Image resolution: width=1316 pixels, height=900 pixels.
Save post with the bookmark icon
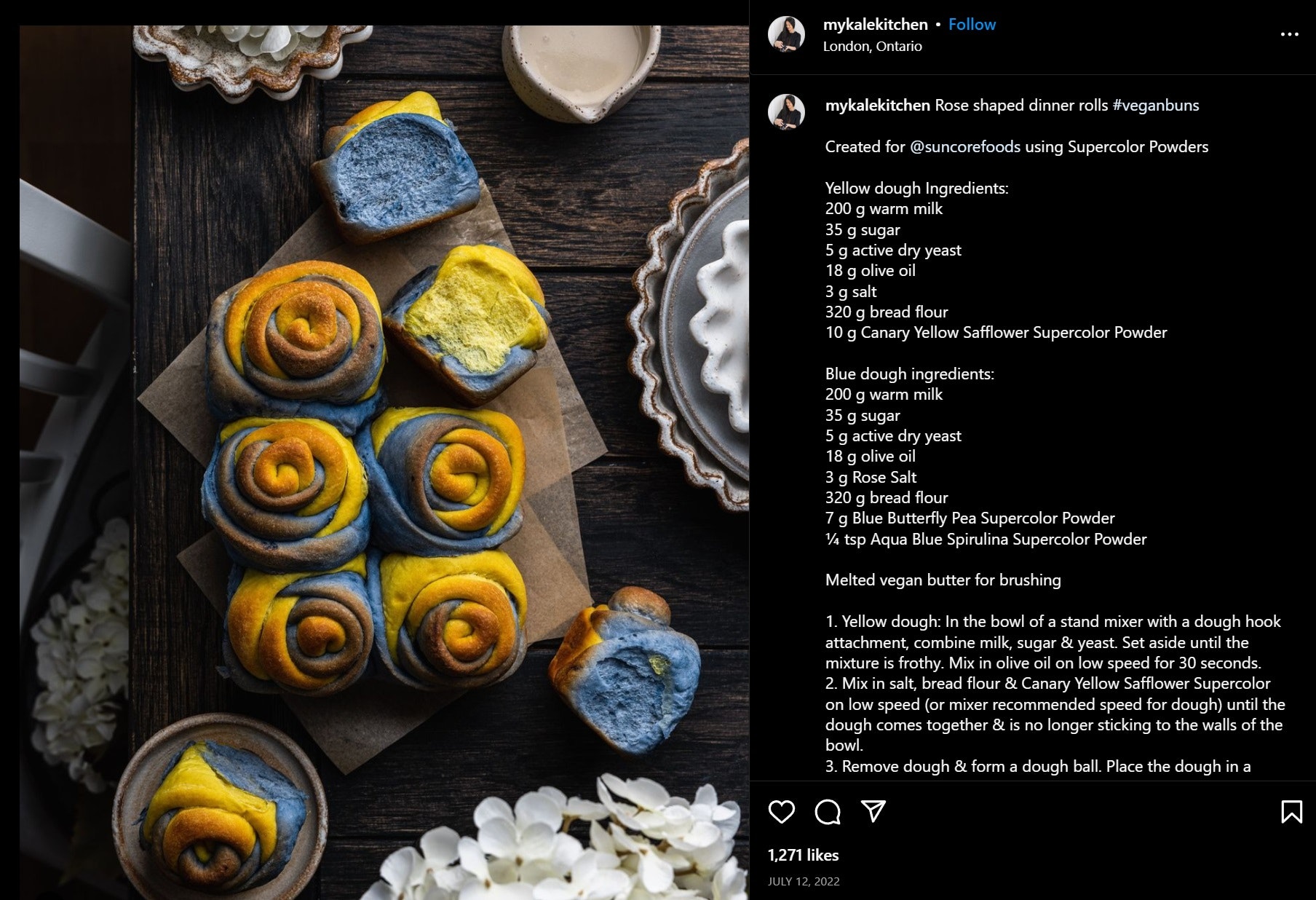1291,811
